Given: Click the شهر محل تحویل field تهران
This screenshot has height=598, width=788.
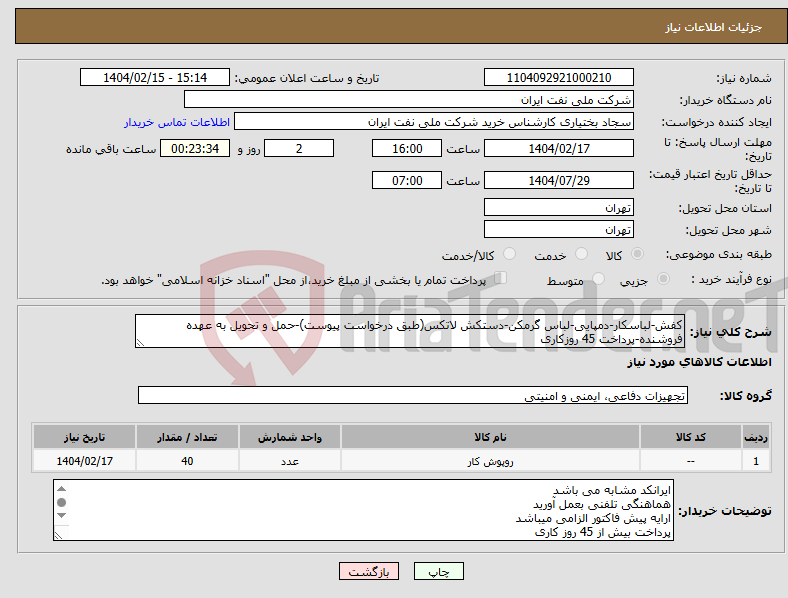Looking at the screenshot, I should tap(559, 229).
